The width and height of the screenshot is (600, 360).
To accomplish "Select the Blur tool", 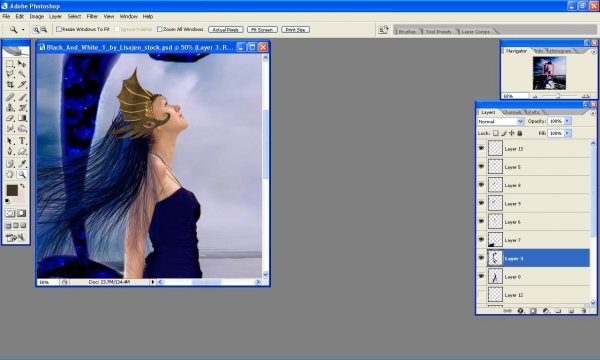I will (x=10, y=128).
